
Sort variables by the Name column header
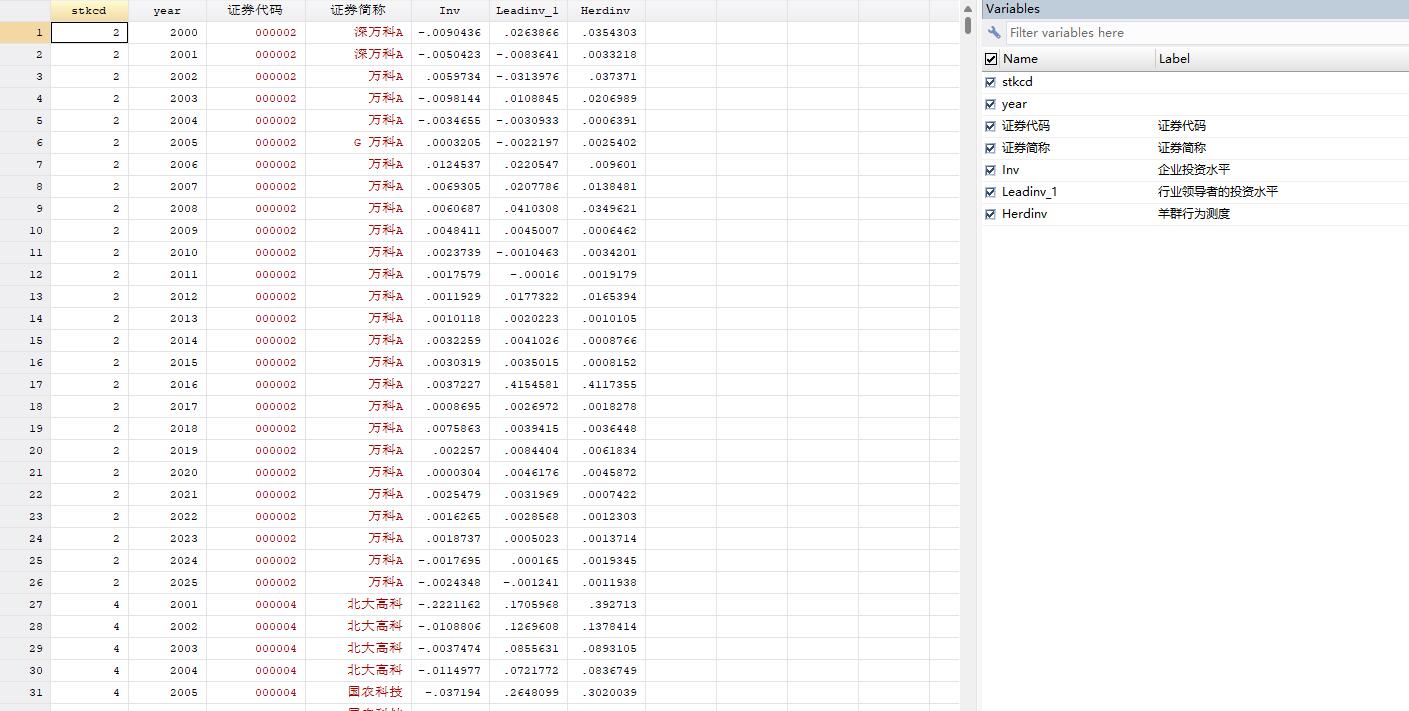1078,59
